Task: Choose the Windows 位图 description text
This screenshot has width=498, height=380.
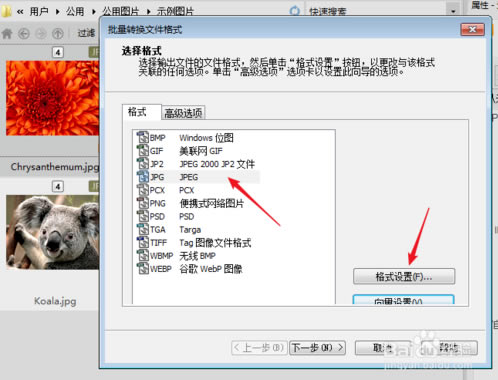Action: coord(206,138)
